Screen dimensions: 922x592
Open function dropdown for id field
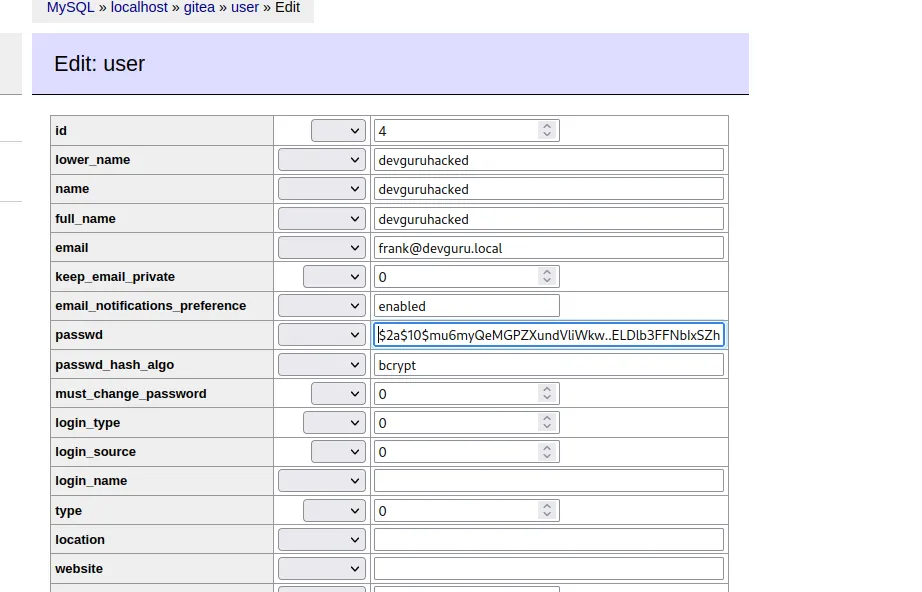[338, 131]
